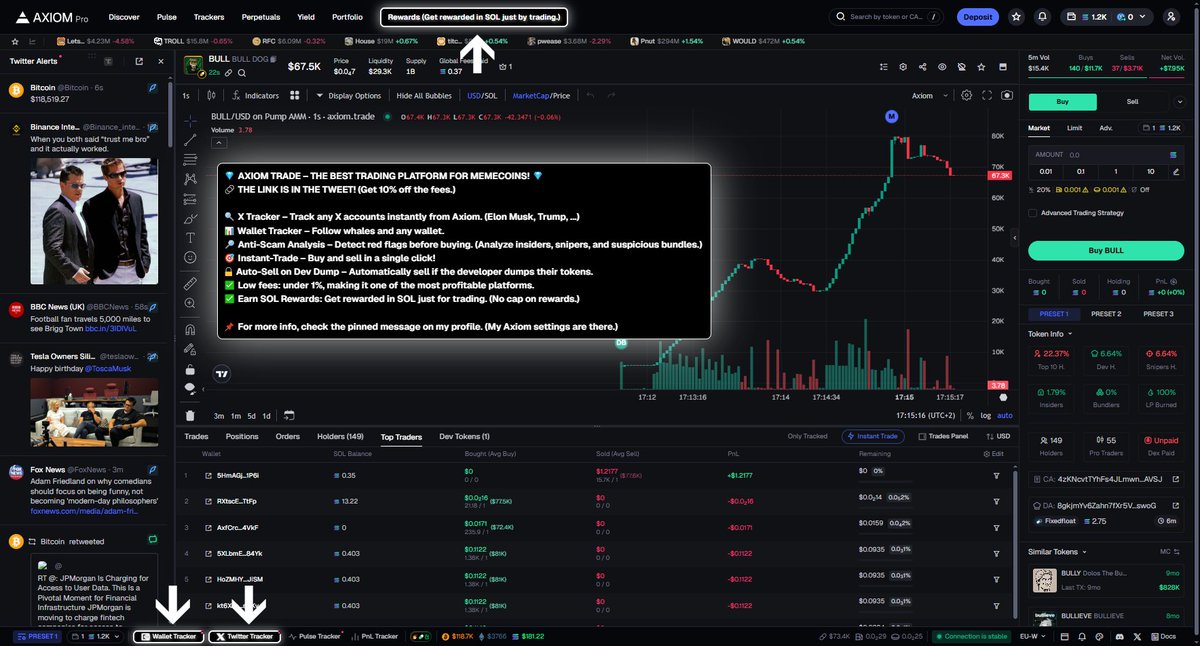Open Display Options dropdown
Image resolution: width=1200 pixels, height=646 pixels.
(348, 96)
